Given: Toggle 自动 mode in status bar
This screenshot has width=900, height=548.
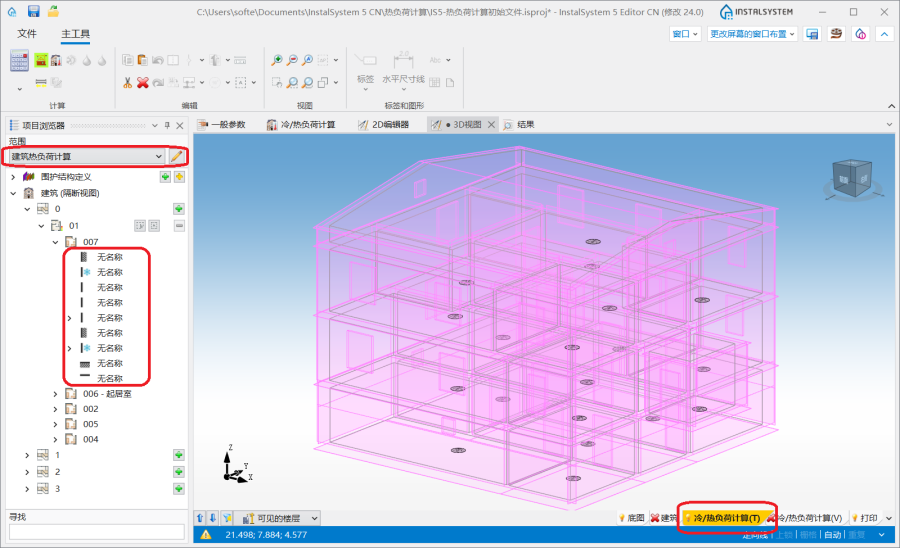Looking at the screenshot, I should (831, 535).
